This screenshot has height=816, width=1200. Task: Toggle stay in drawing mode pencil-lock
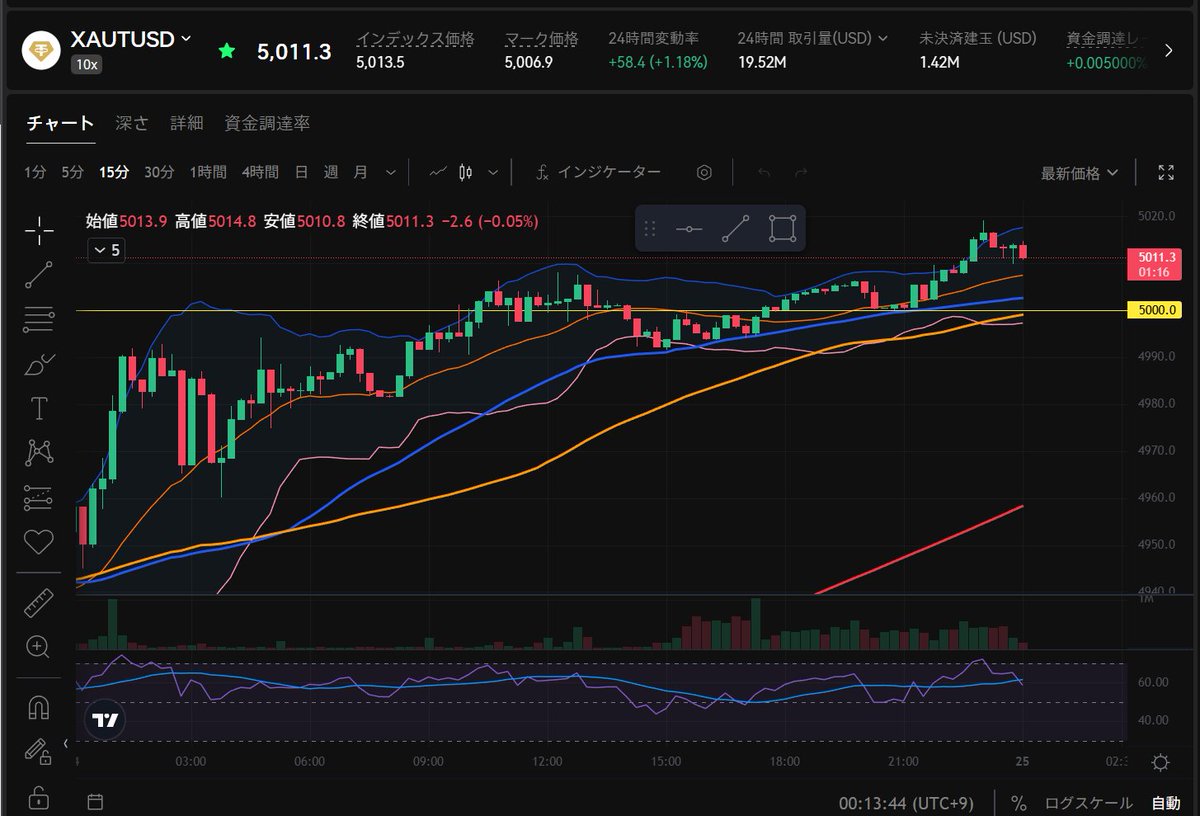tap(37, 752)
